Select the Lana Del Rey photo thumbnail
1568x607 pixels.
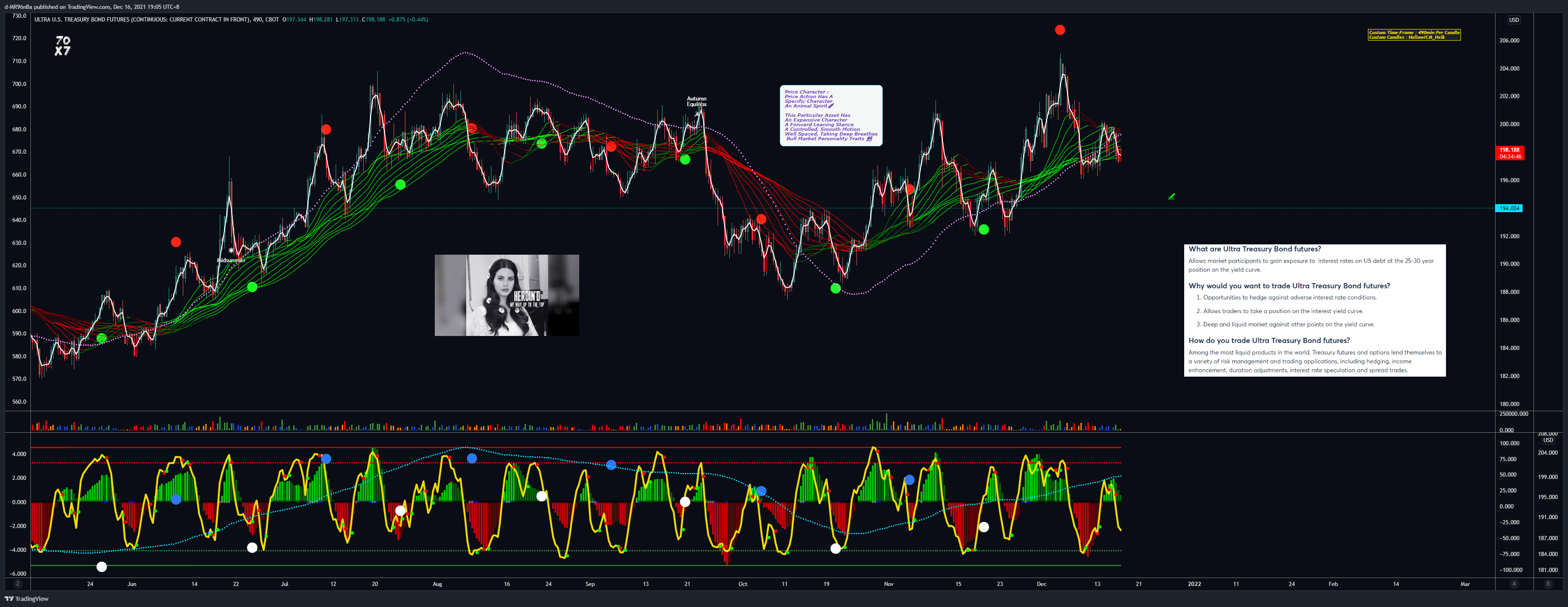(x=506, y=295)
